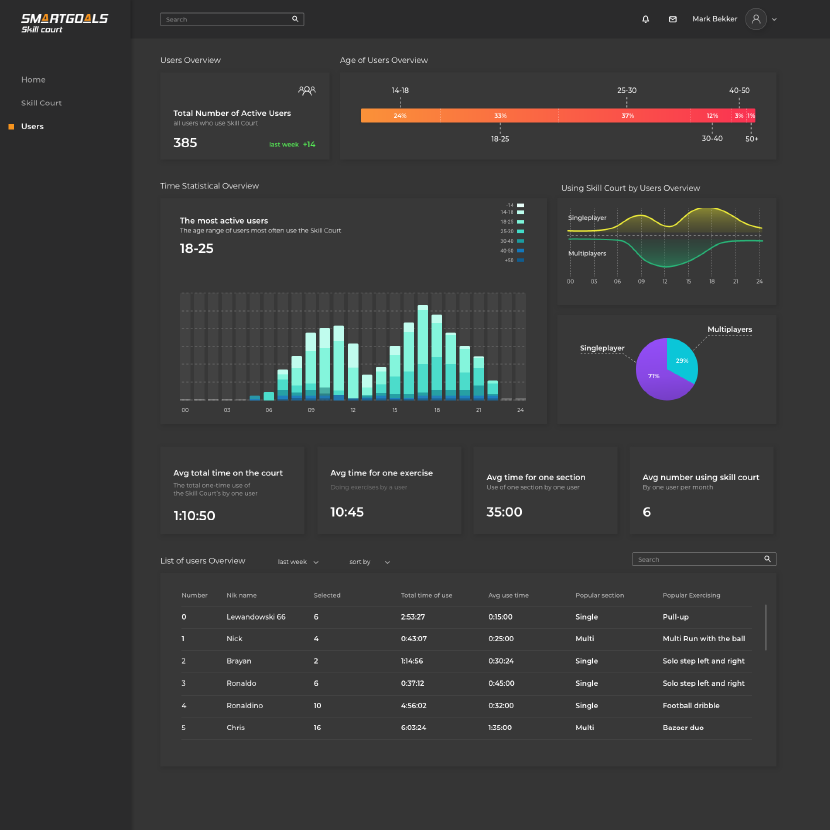Screen dimensions: 830x830
Task: Select user Brayan in list
Action: 239,661
